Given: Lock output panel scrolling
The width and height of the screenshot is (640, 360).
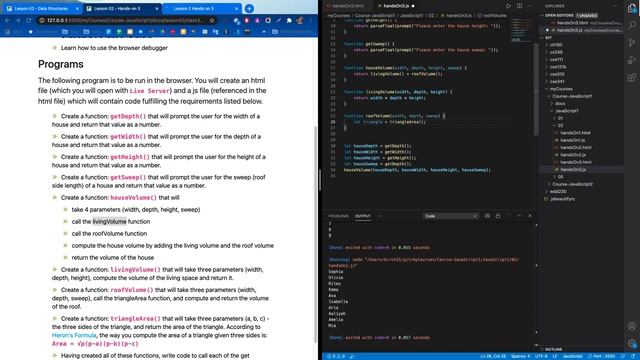Looking at the screenshot, I should [x=498, y=216].
